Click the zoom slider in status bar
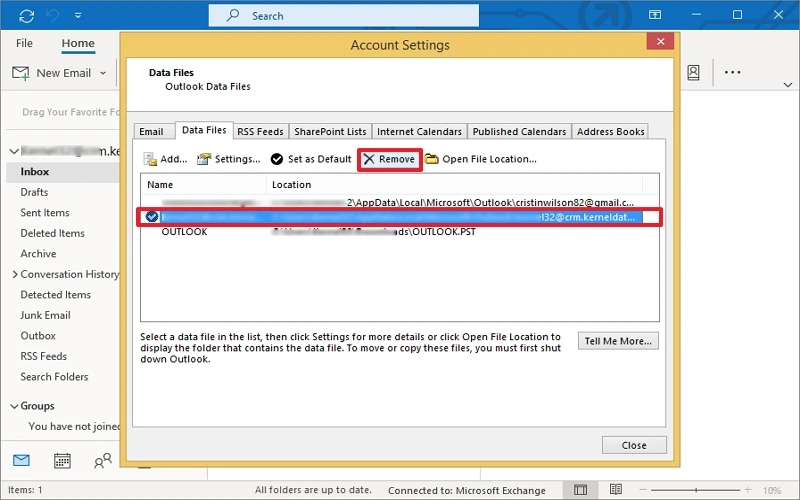The width and height of the screenshot is (800, 500). (695, 490)
